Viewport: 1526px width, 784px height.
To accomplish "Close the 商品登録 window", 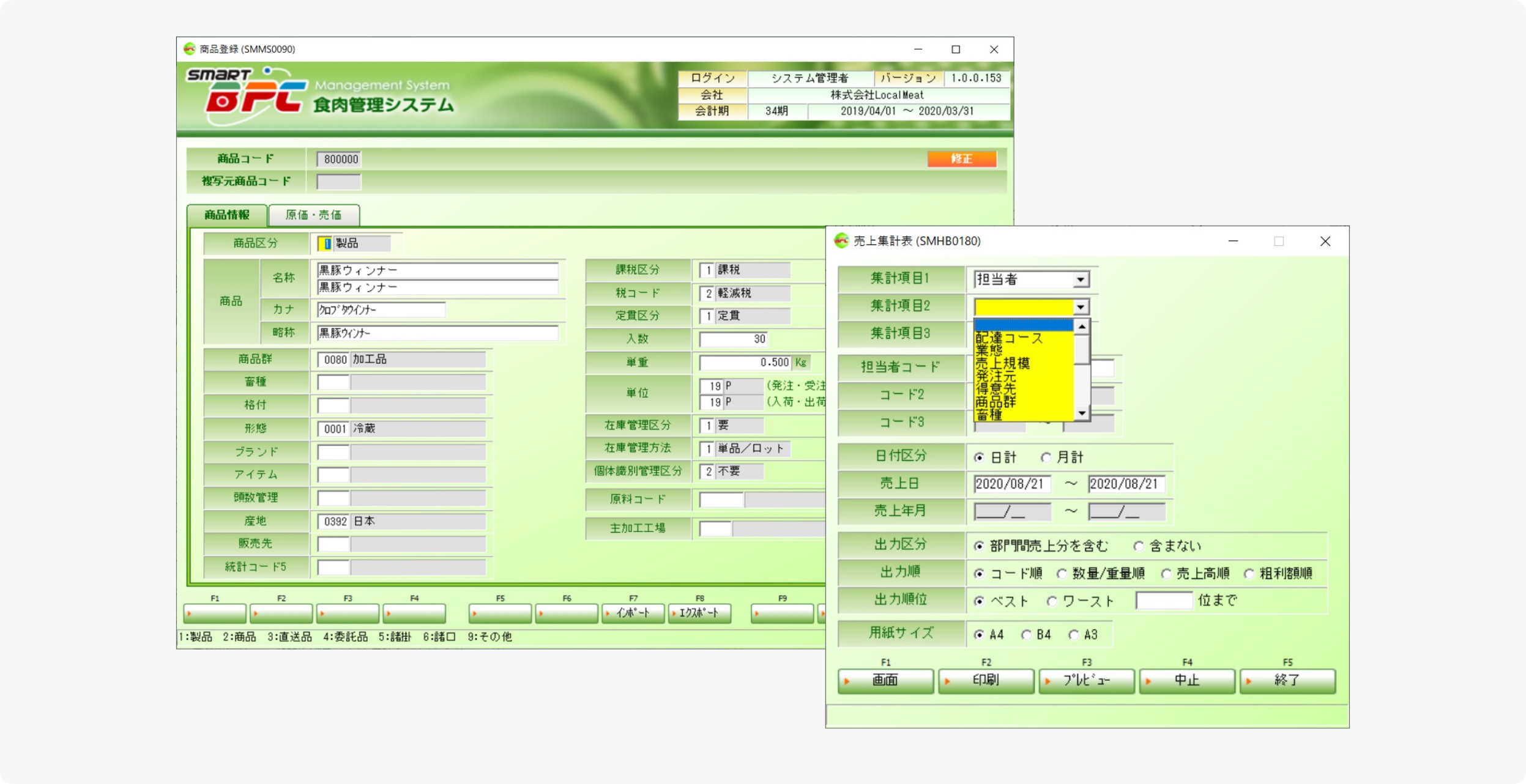I will 994,49.
